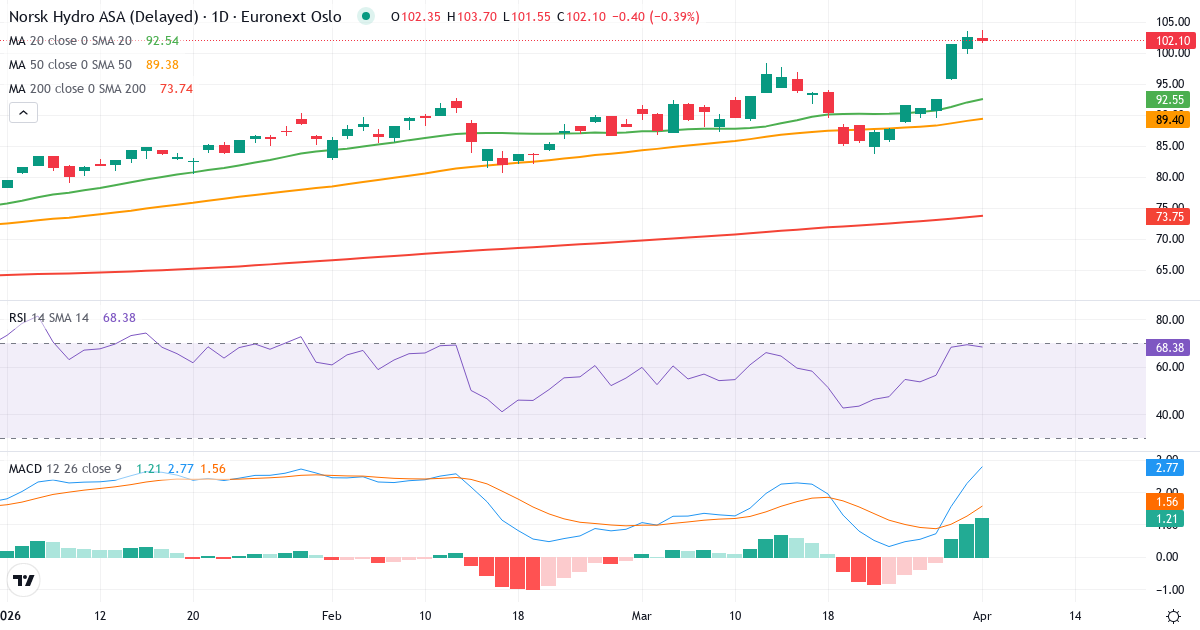This screenshot has height=630, width=1200.
Task: Select the MA 20 indicator legend
Action: (x=70, y=41)
